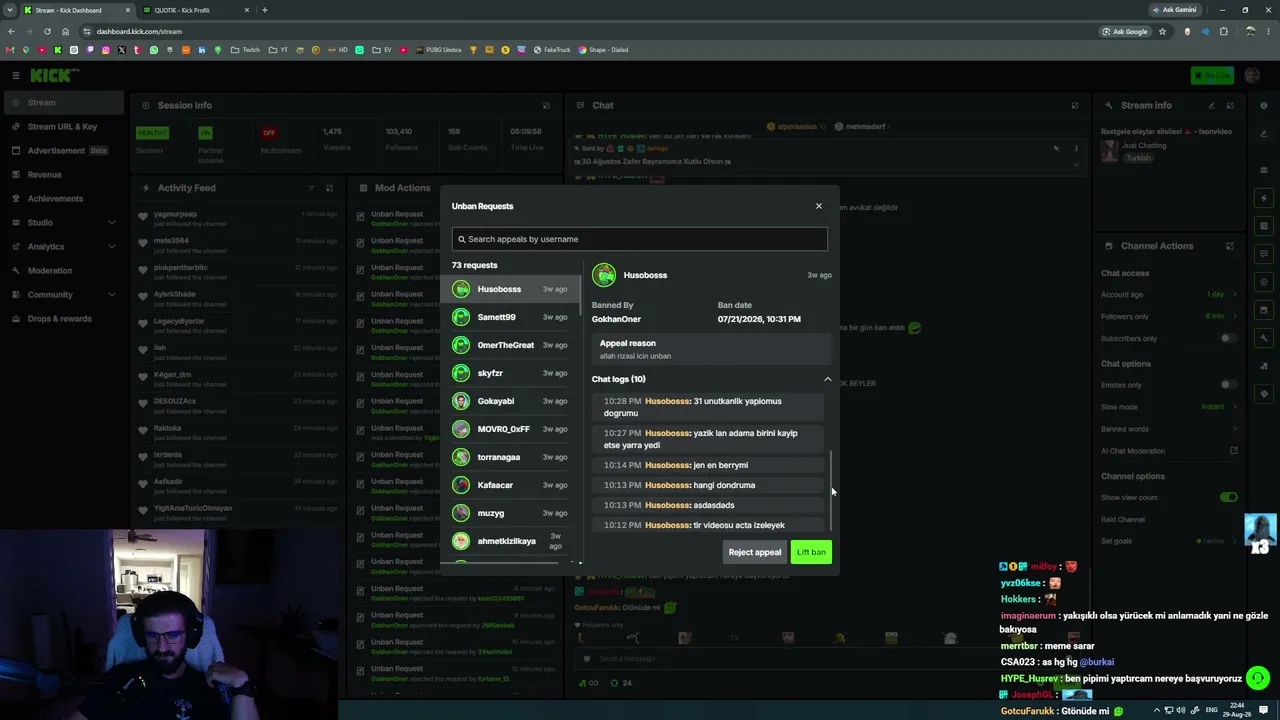1280x720 pixels.
Task: Open the PUBG Umbra bookmark
Action: pyautogui.click(x=439, y=50)
